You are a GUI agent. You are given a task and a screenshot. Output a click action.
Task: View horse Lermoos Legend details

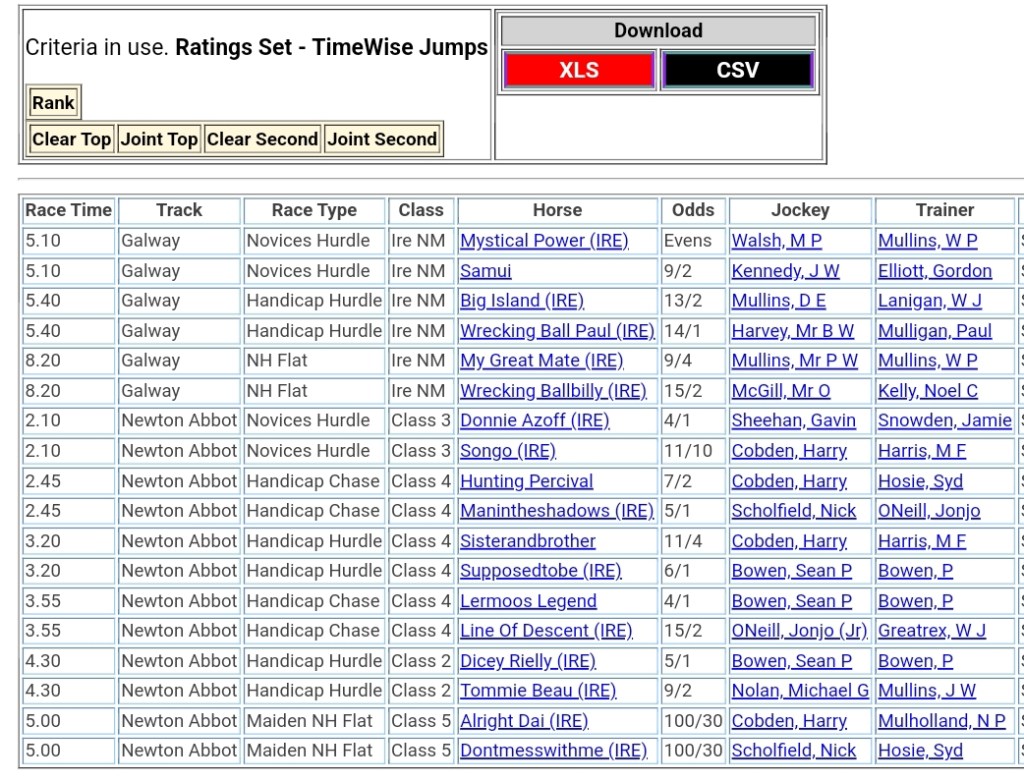[x=528, y=601]
